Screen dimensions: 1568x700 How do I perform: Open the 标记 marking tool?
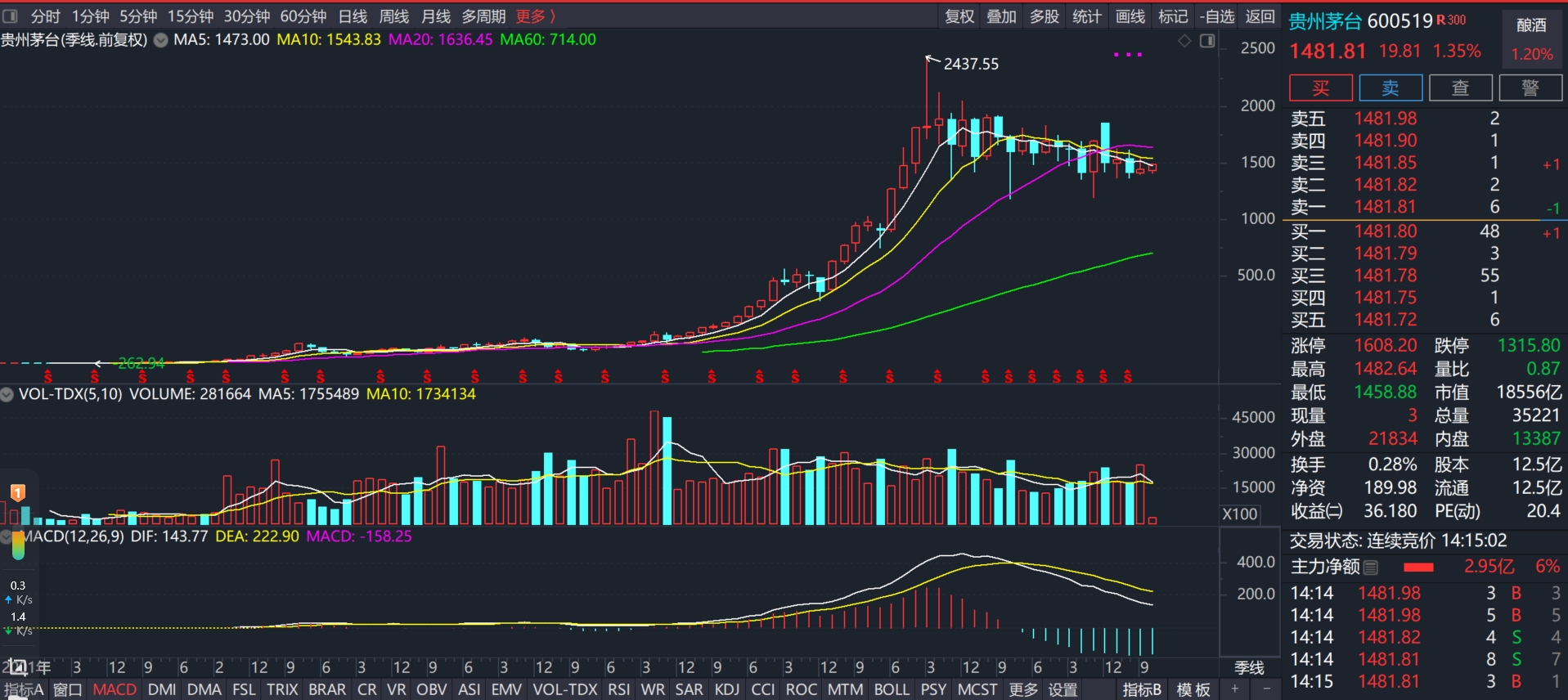tap(1173, 16)
